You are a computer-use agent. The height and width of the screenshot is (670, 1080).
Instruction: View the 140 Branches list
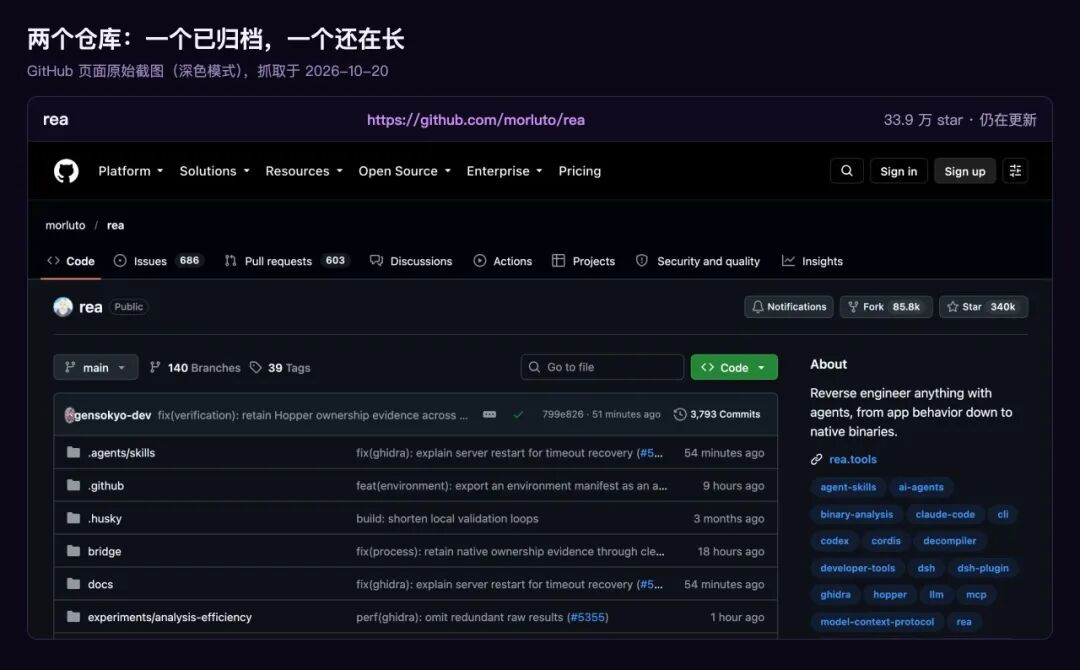tap(196, 368)
